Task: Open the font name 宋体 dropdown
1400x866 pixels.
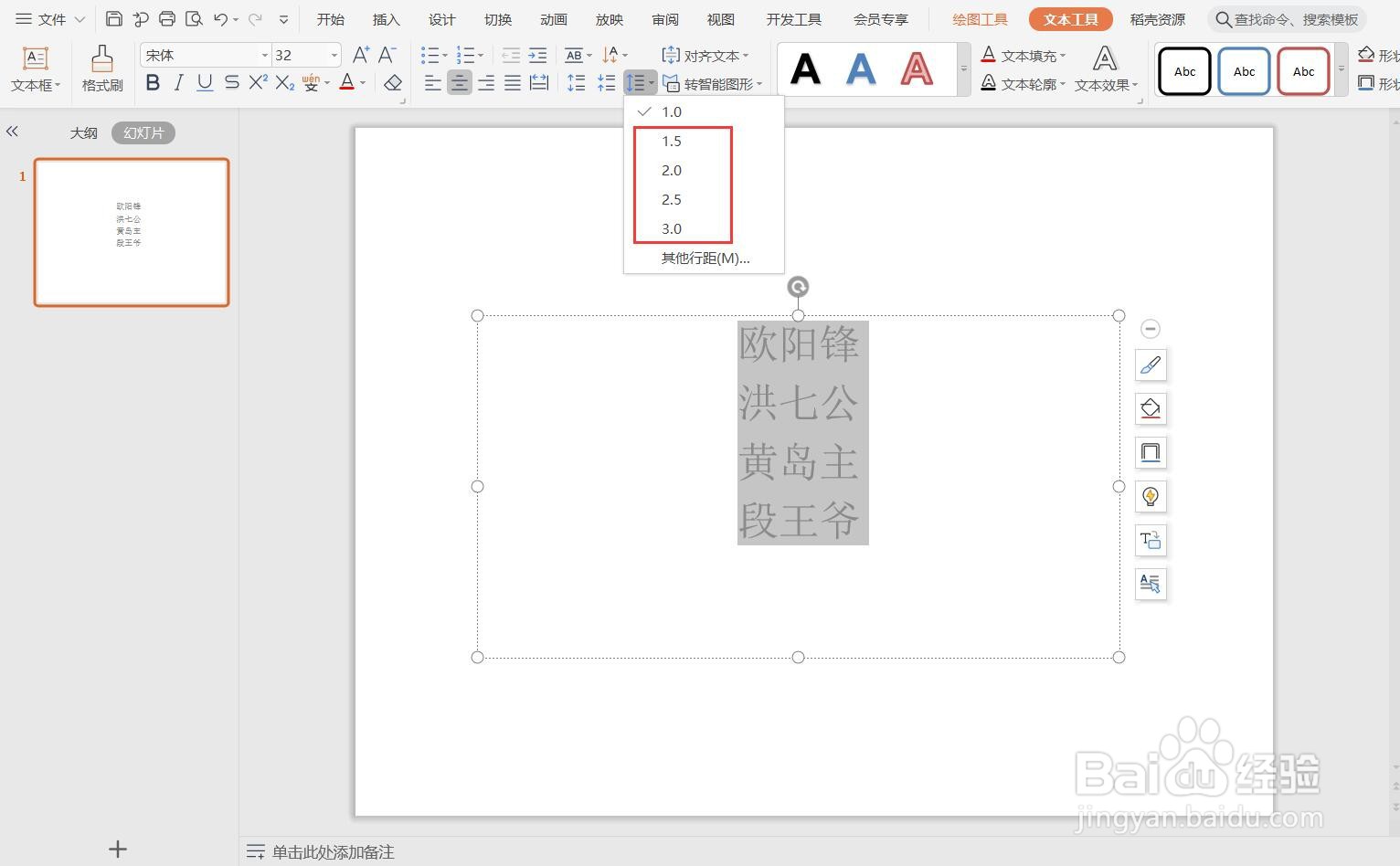Action: point(265,56)
